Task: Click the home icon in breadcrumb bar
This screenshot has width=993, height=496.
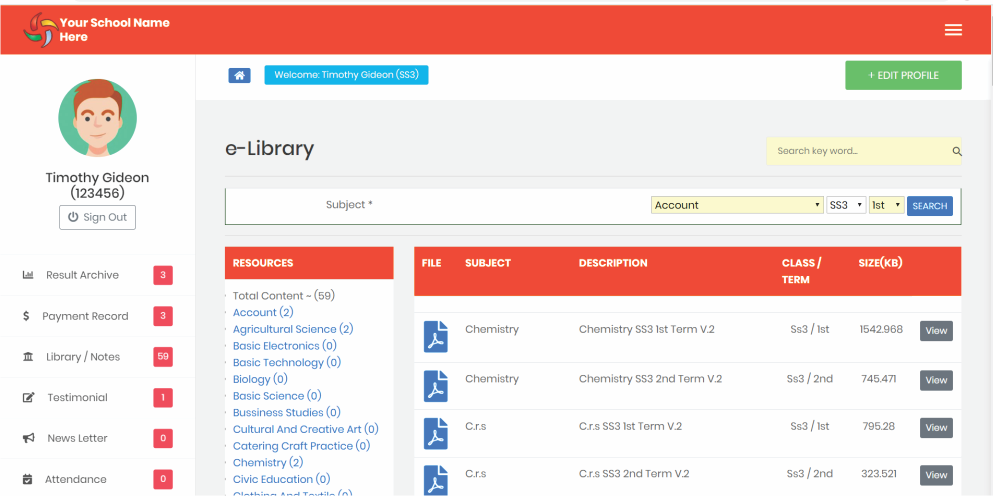Action: click(x=239, y=75)
